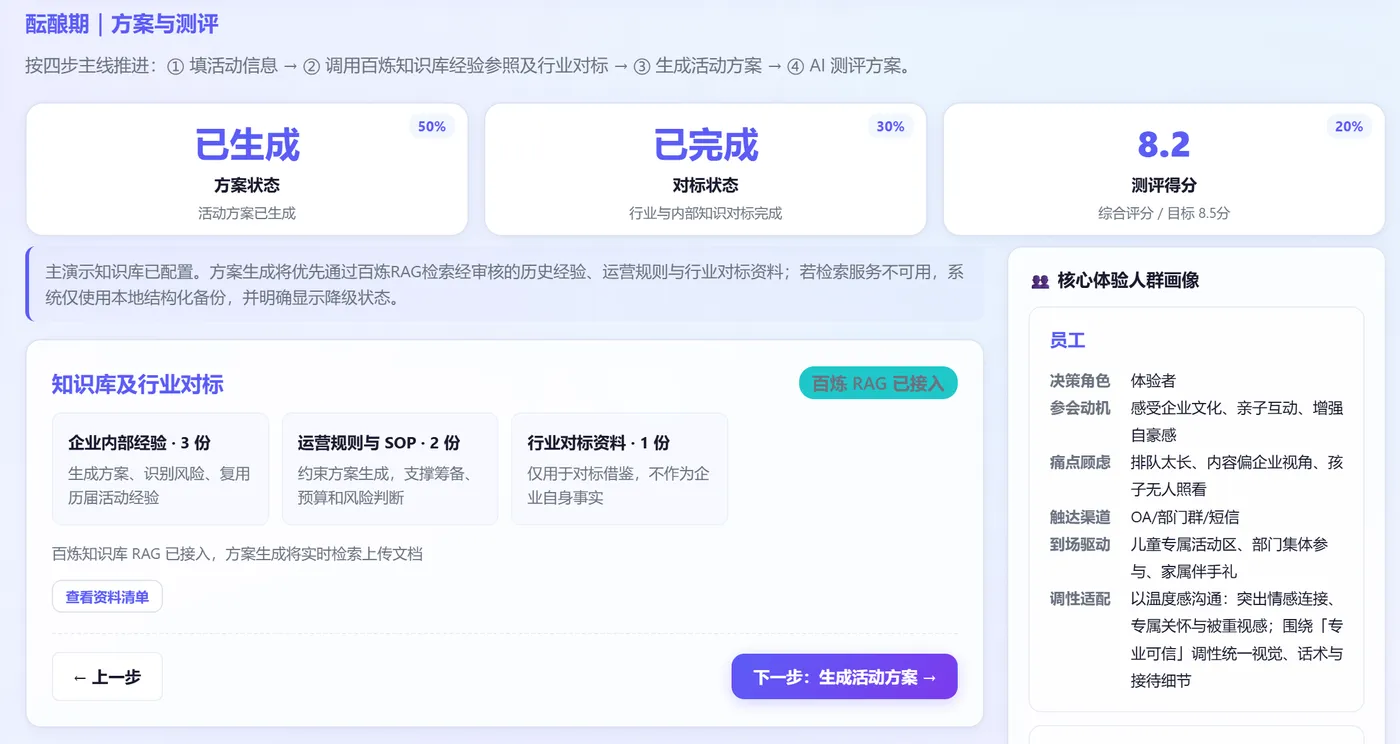Click the 活动方案已生成 subtitle
Screen dimensions: 1400x744
click(x=247, y=213)
